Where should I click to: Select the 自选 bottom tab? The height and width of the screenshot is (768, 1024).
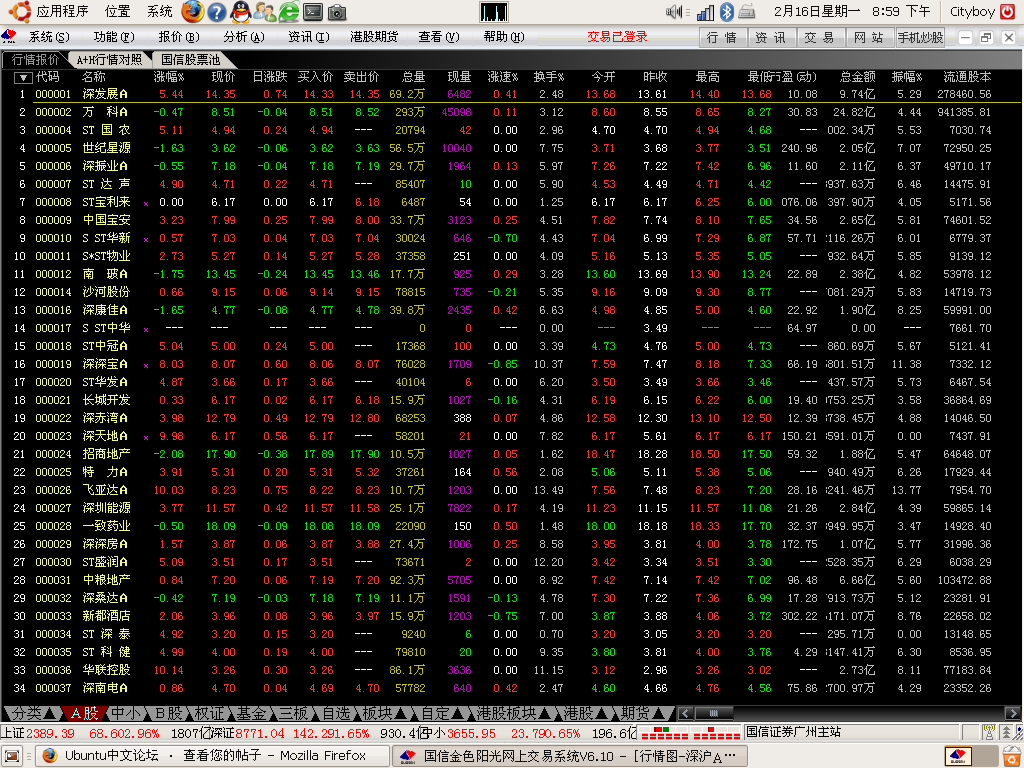(x=336, y=713)
